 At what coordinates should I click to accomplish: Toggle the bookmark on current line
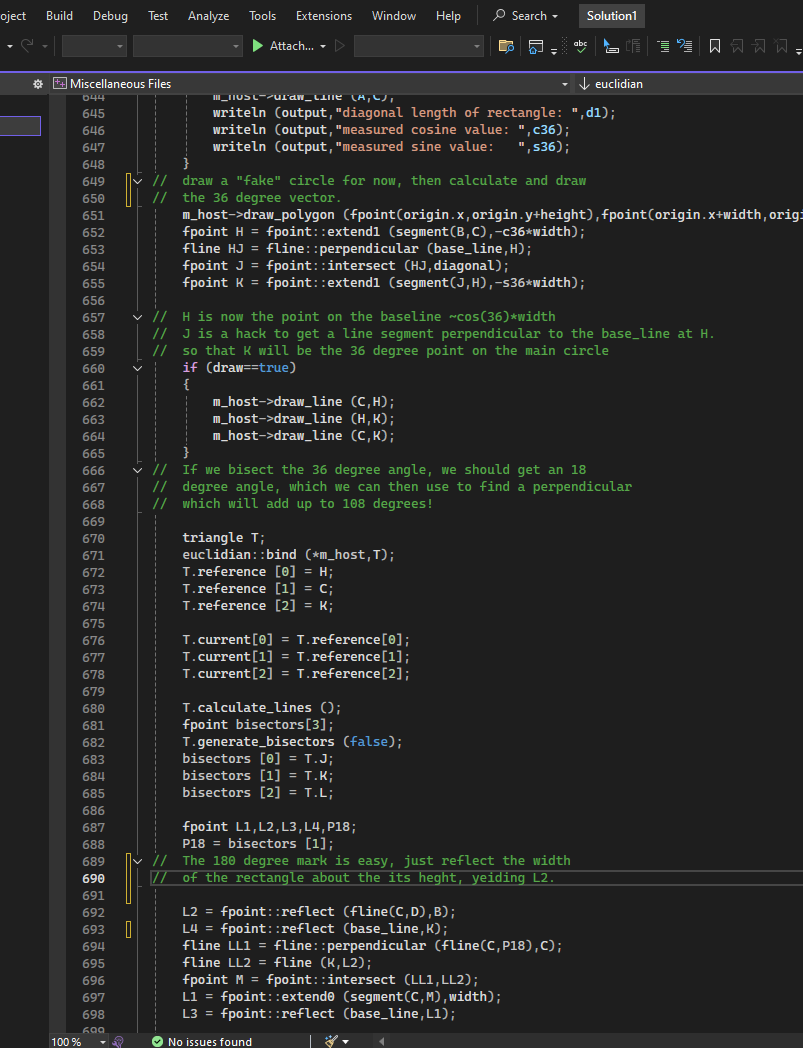714,46
